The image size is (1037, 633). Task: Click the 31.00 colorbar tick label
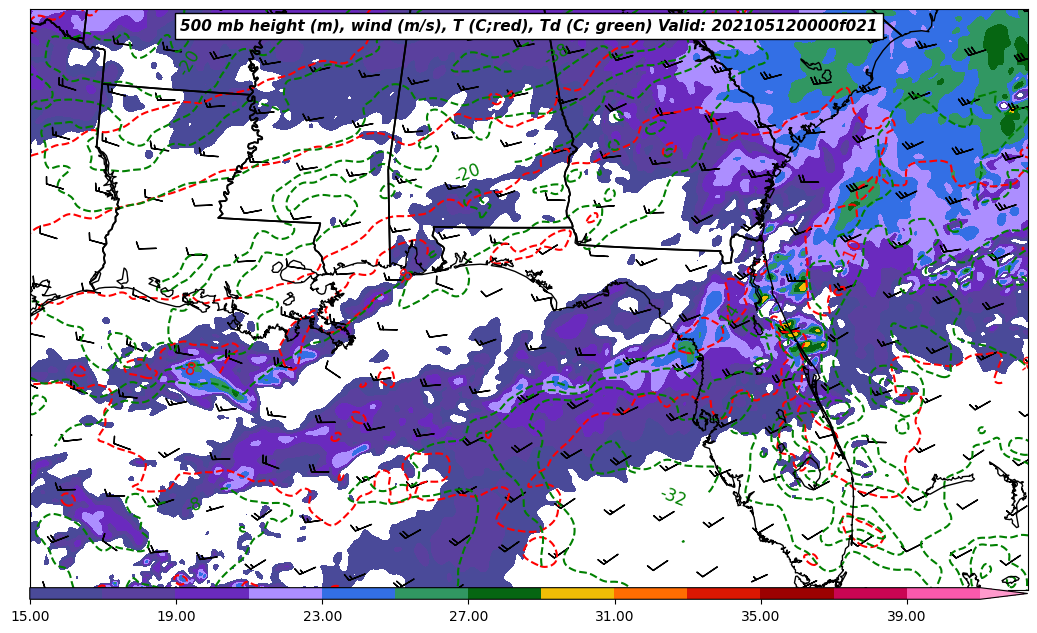tap(614, 616)
